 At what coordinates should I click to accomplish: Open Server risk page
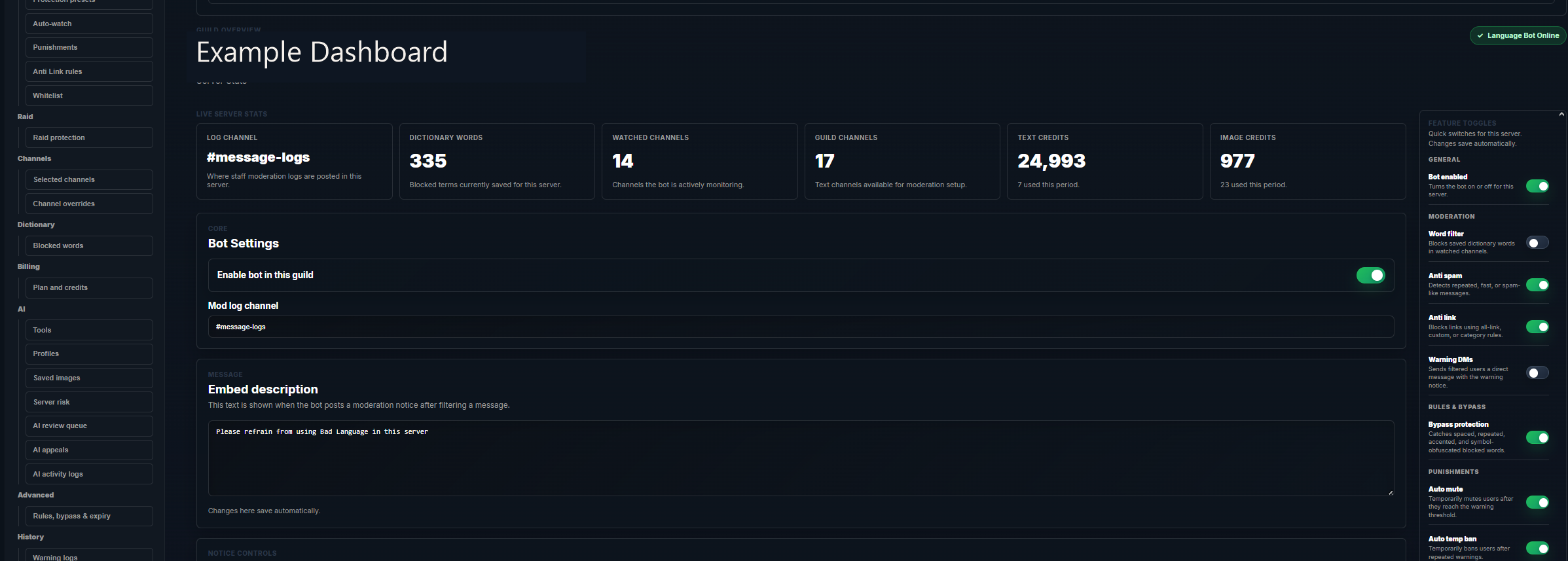click(x=89, y=402)
